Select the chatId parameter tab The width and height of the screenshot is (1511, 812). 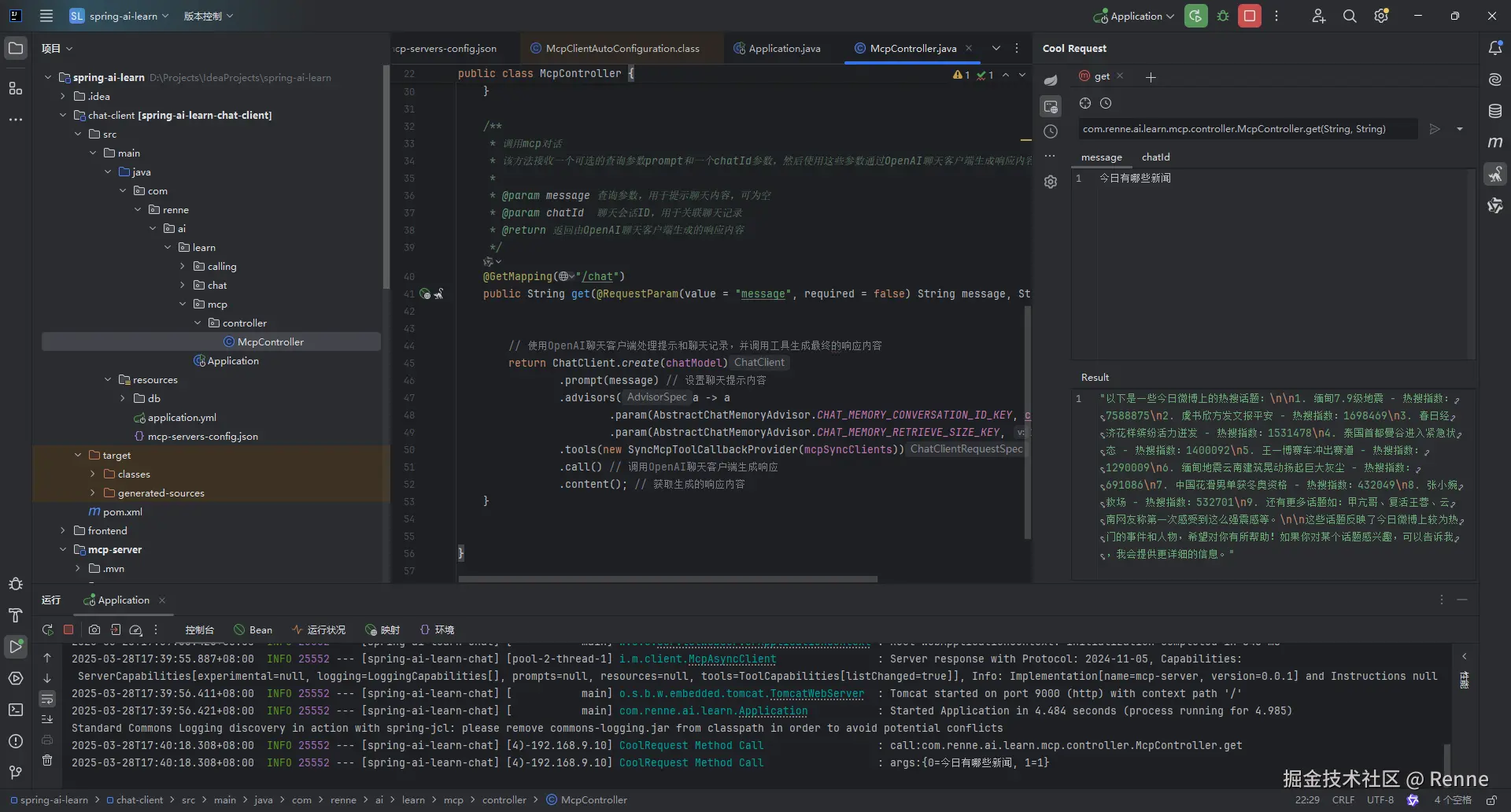1155,157
